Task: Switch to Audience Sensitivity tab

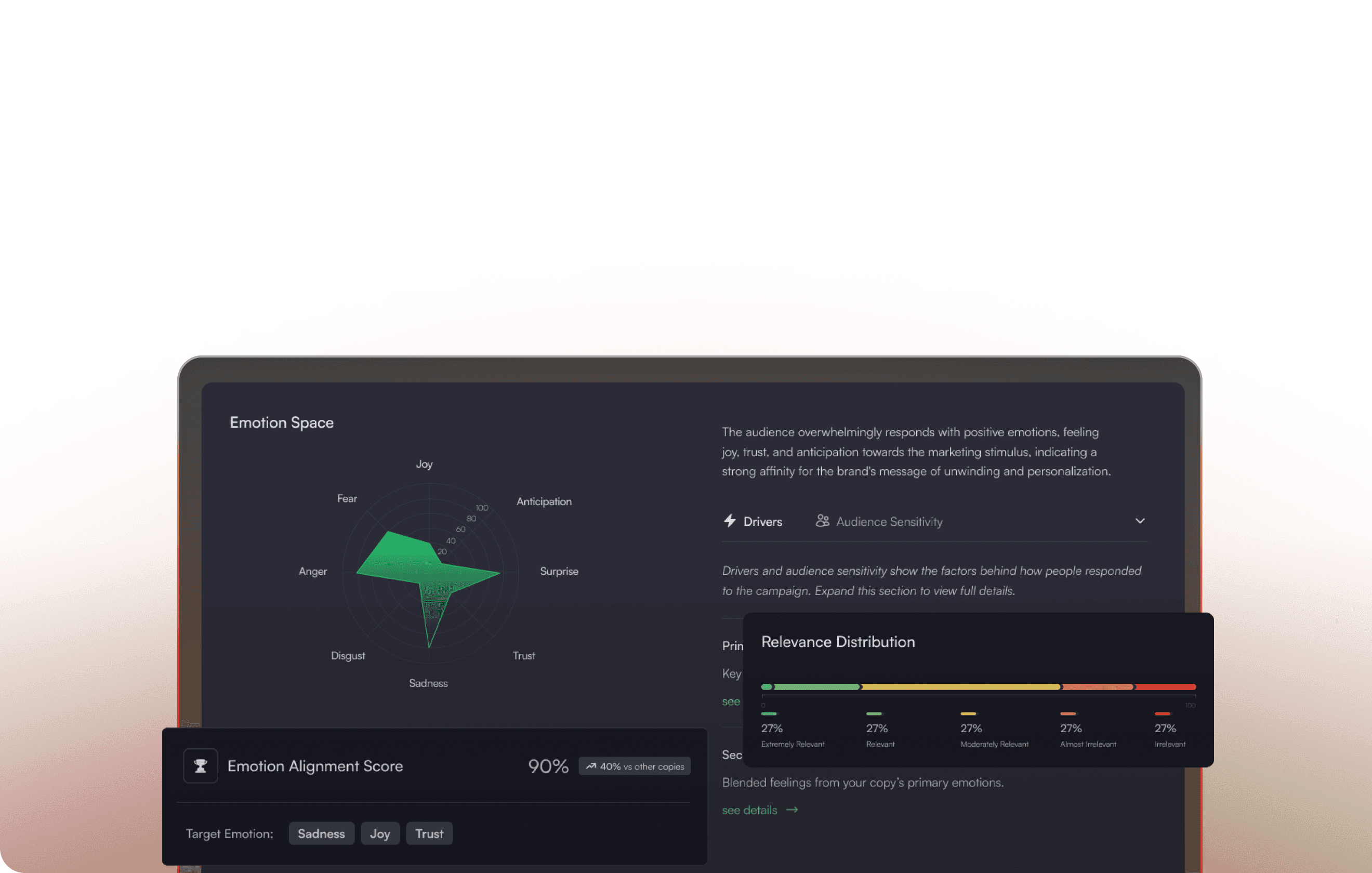Action: tap(888, 521)
